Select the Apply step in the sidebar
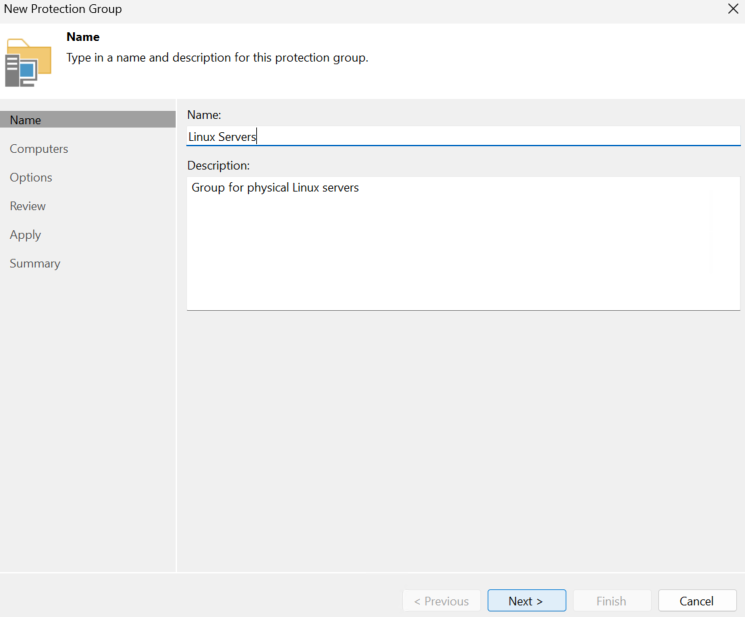Screen dimensions: 745x617 click(x=25, y=235)
